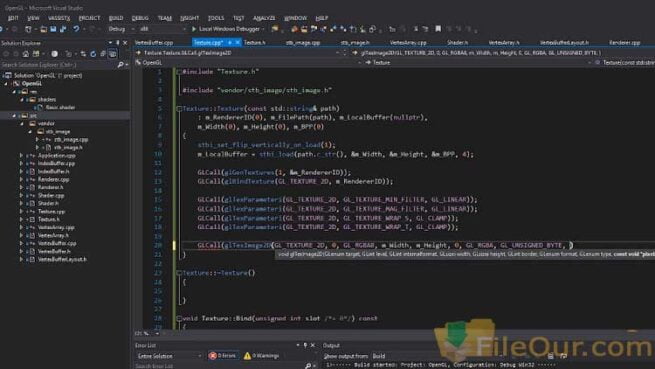Switch to the VertexBuffer.cpp tab
The width and height of the screenshot is (655, 369).
[x=154, y=43]
